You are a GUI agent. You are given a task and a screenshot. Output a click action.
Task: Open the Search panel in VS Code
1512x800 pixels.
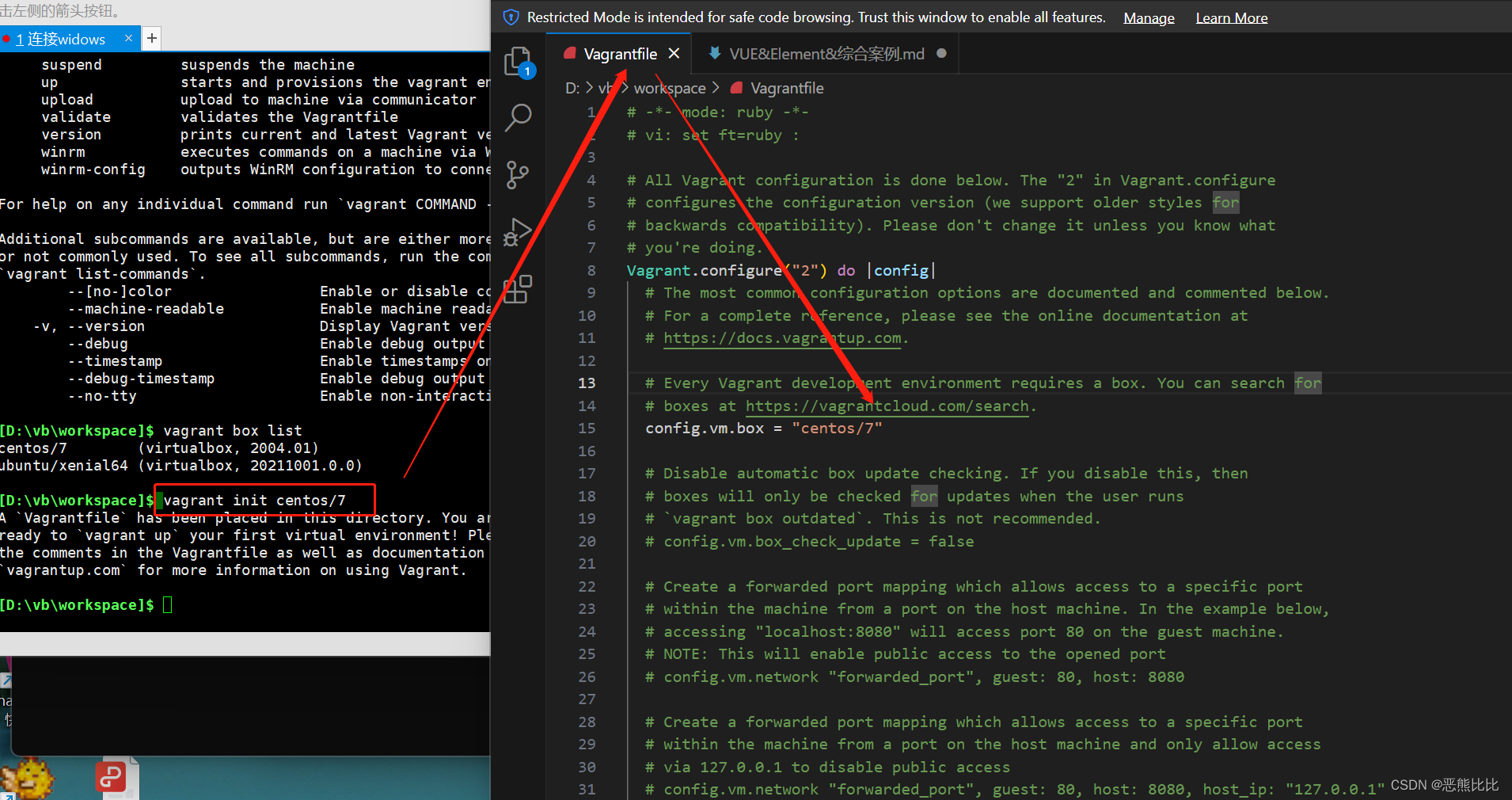(519, 117)
